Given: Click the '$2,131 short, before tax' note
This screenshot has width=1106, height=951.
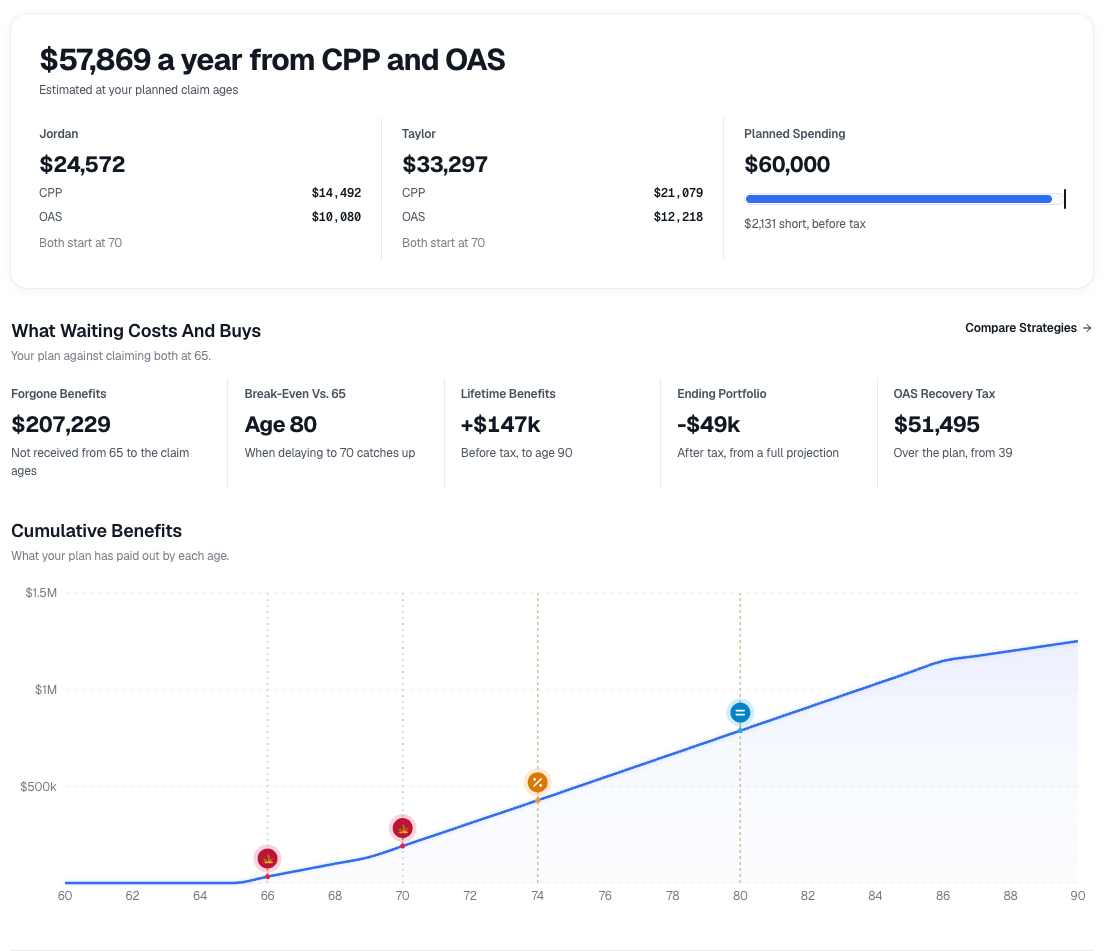Looking at the screenshot, I should tap(805, 224).
